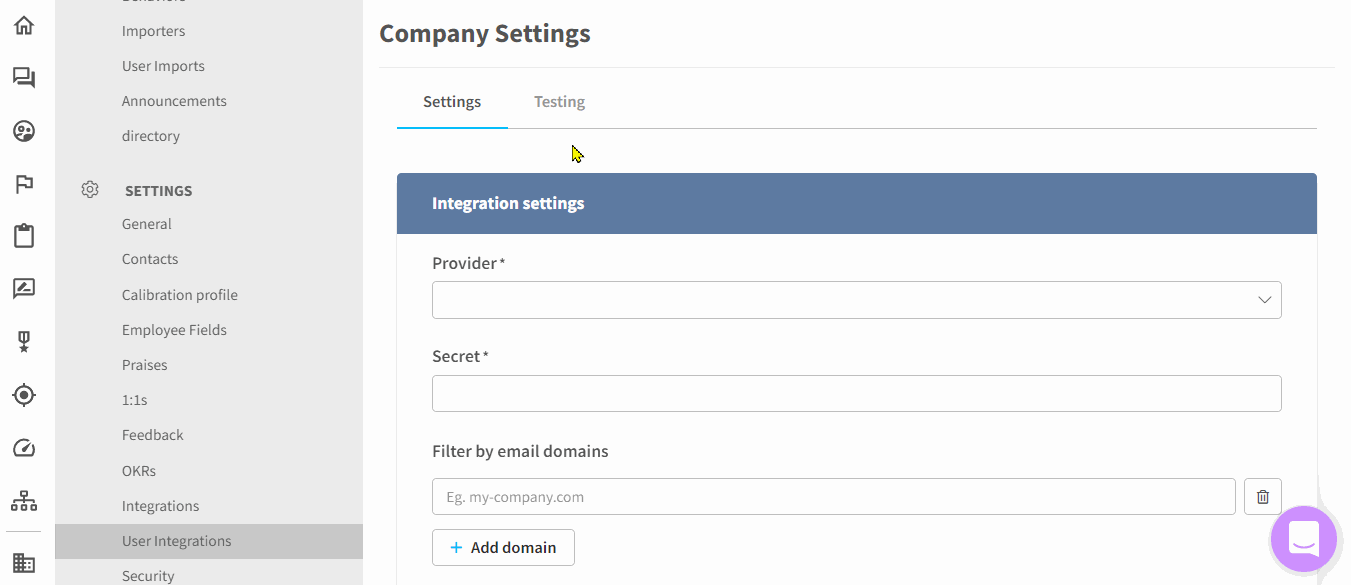Image resolution: width=1351 pixels, height=585 pixels.
Task: Go to the Security settings section
Action: point(148,575)
